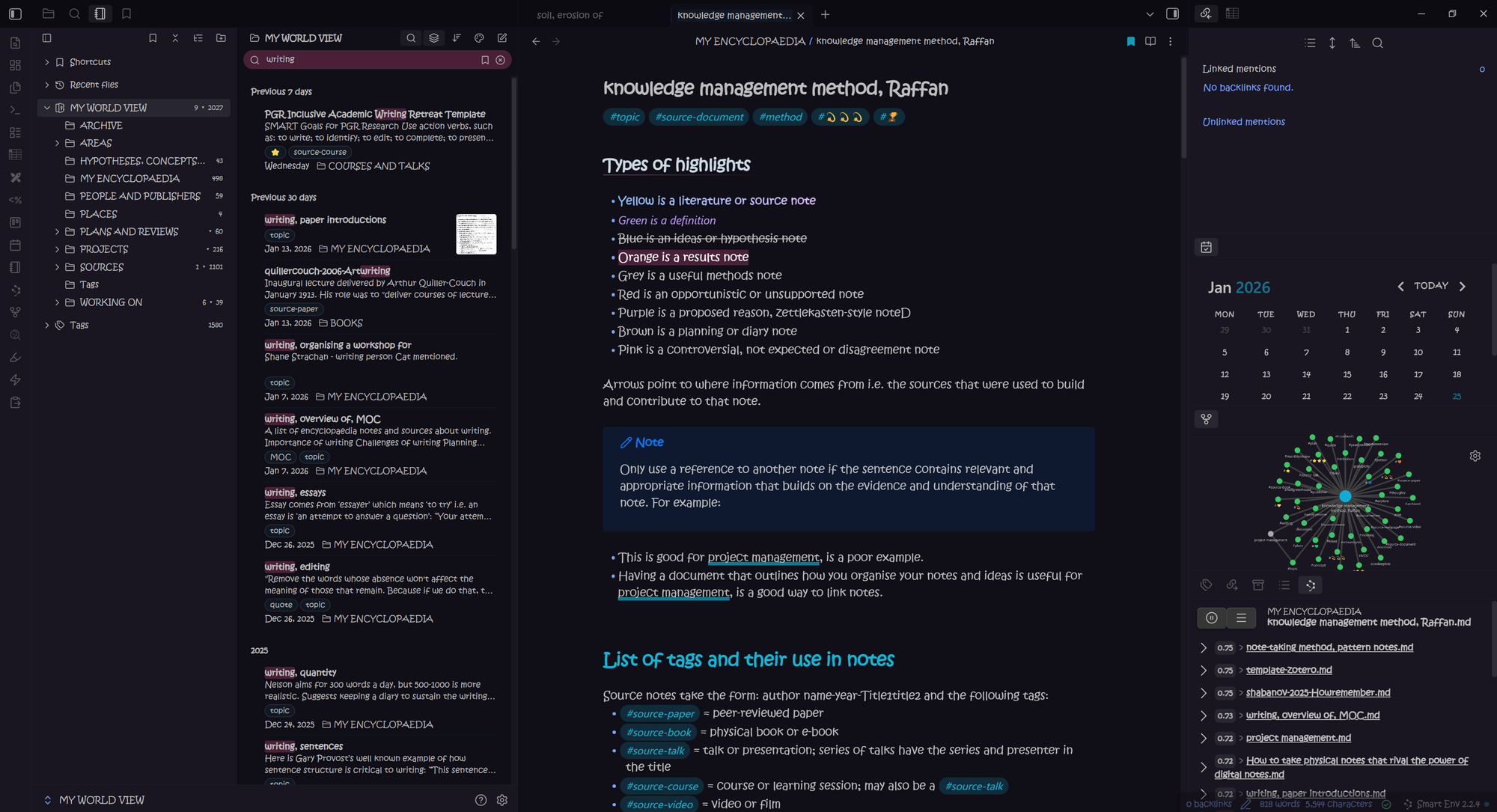Image resolution: width=1497 pixels, height=812 pixels.
Task: Create new note in MY WORLD VIEW
Action: click(x=502, y=38)
